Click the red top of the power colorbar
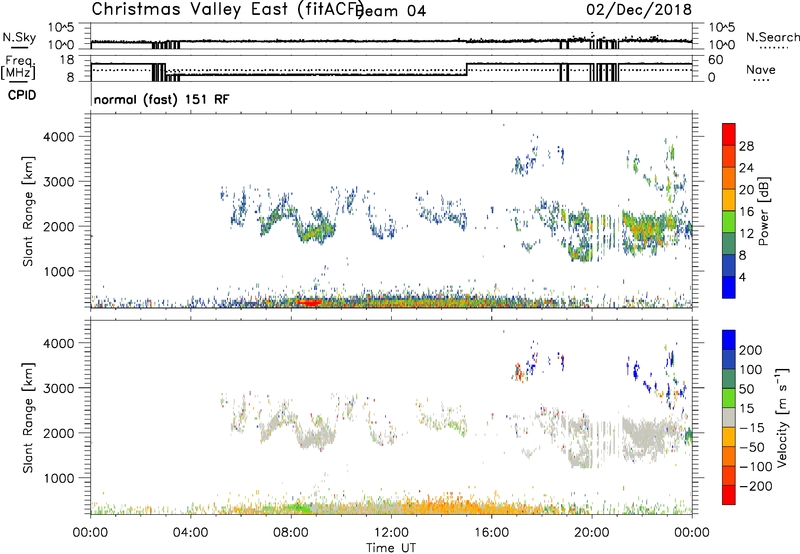 729,134
